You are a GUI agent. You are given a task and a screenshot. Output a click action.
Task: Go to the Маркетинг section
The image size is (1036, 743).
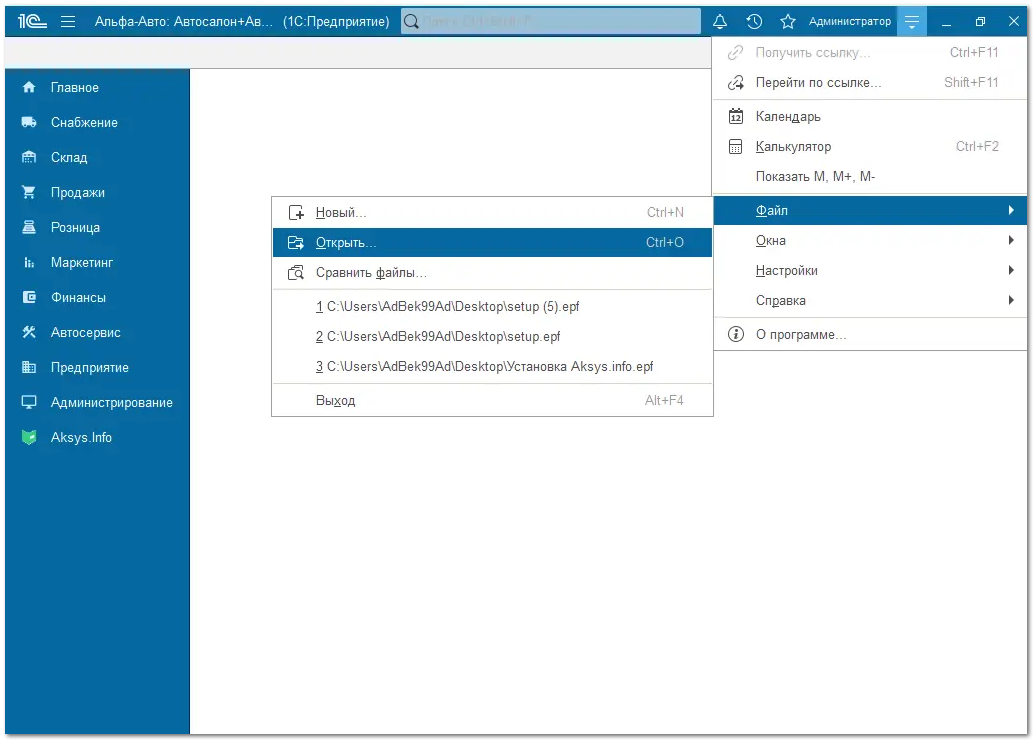point(97,262)
